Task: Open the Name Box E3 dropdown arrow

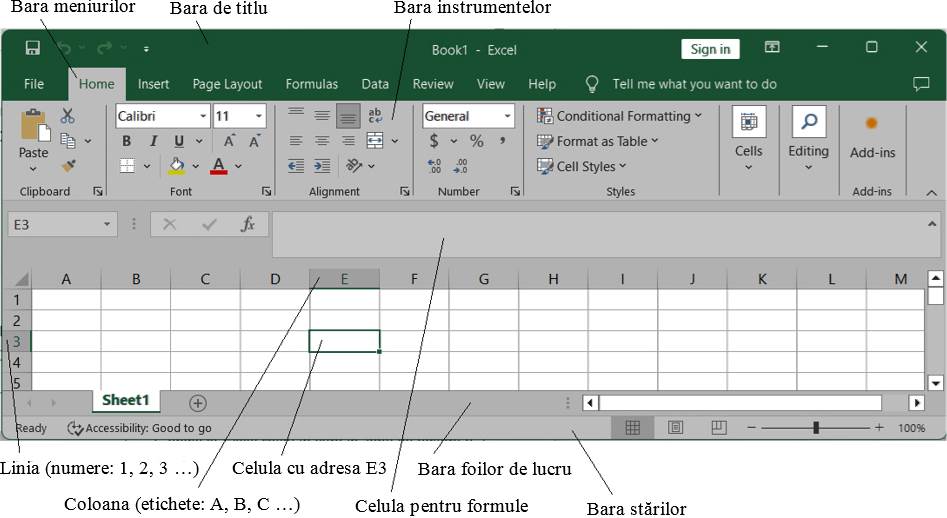Action: coord(107,225)
